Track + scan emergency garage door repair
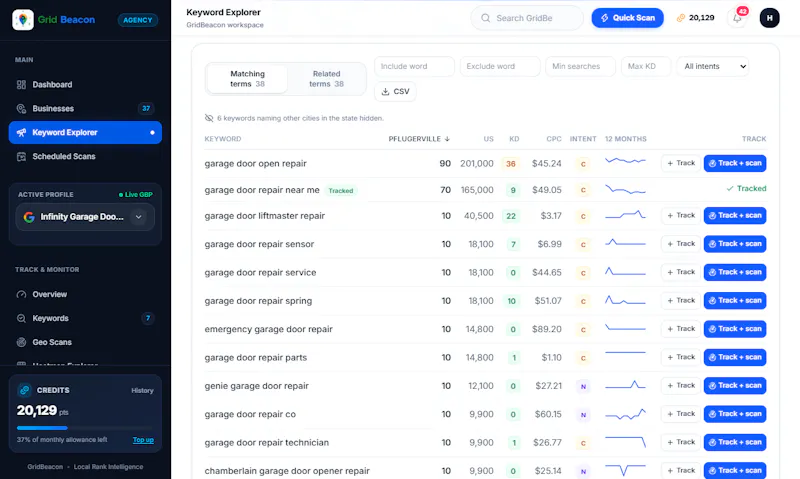Screen dimensions: 800x479 coord(735,329)
